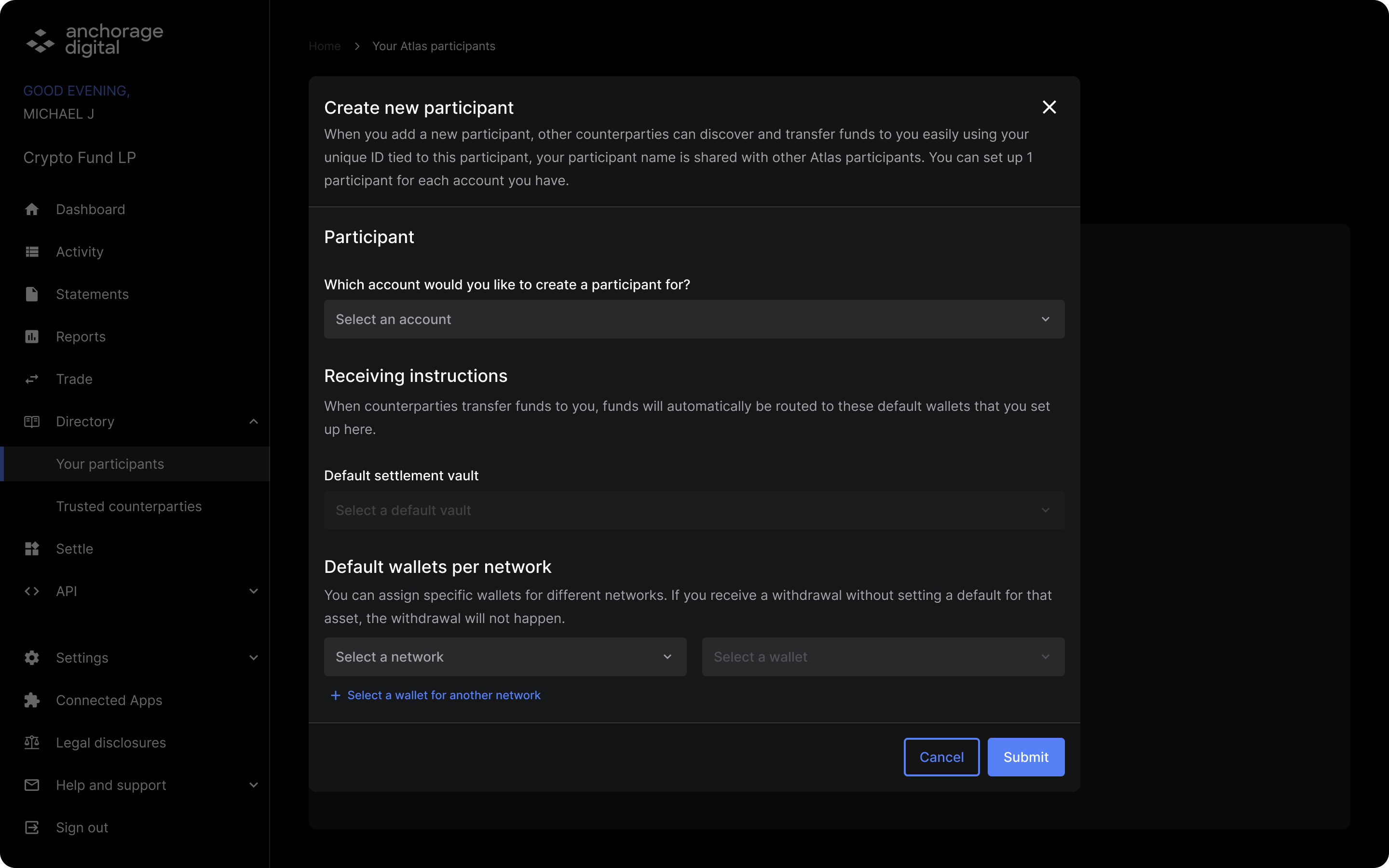Viewport: 1389px width, 868px height.
Task: Click the Activity list icon
Action: tap(32, 252)
